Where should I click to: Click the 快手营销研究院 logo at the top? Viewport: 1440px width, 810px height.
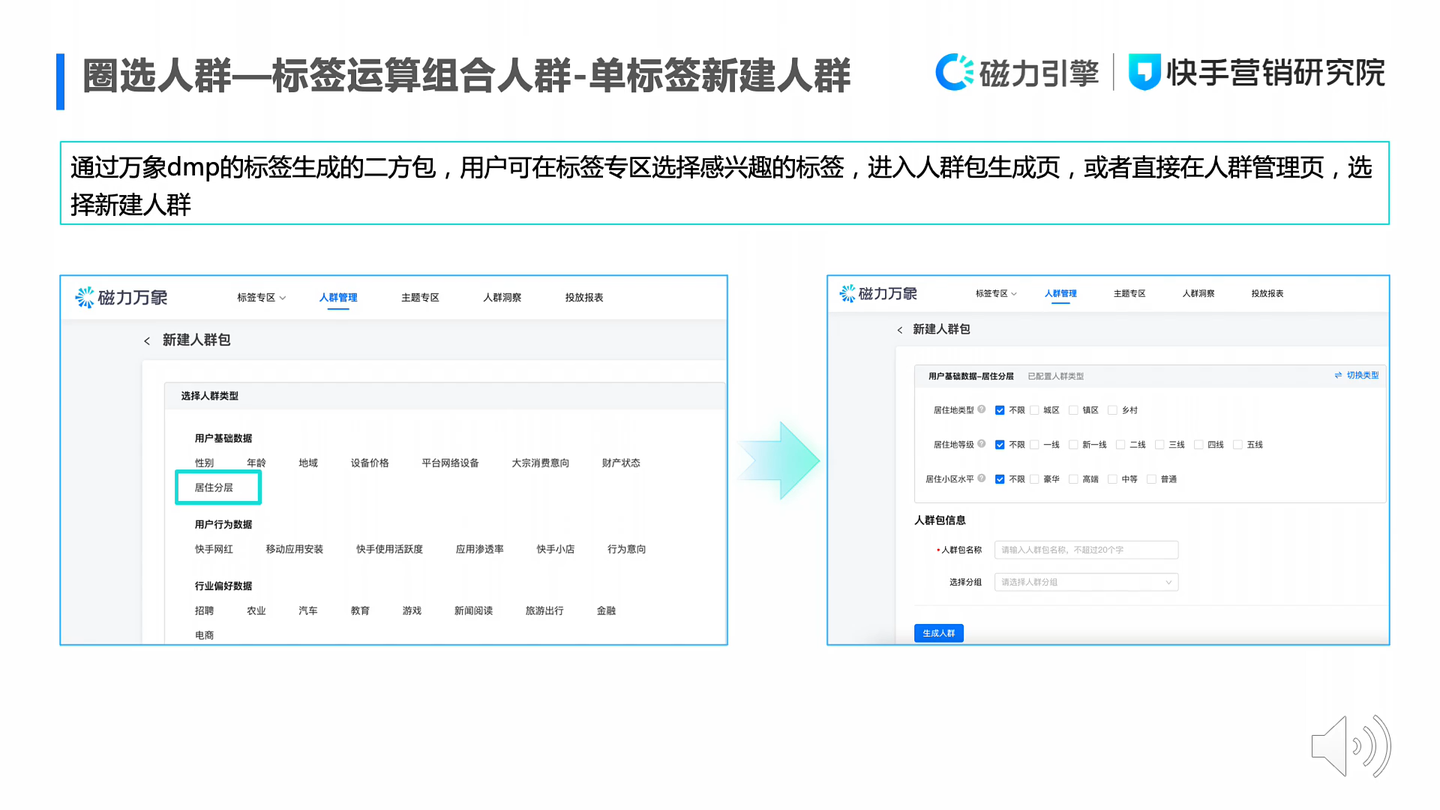coord(1257,72)
